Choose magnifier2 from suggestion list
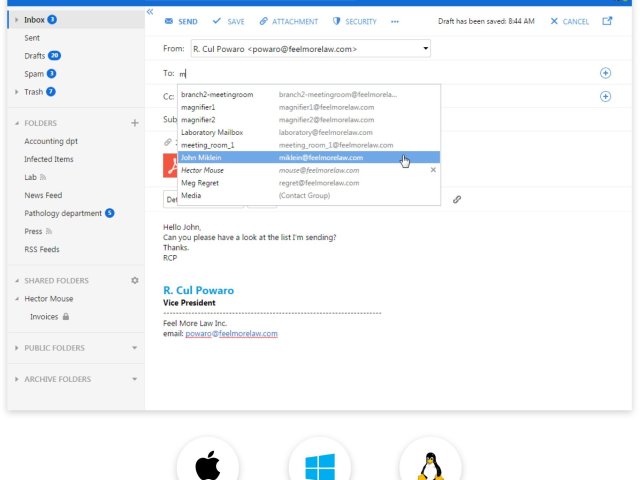640x480 pixels. [309, 120]
